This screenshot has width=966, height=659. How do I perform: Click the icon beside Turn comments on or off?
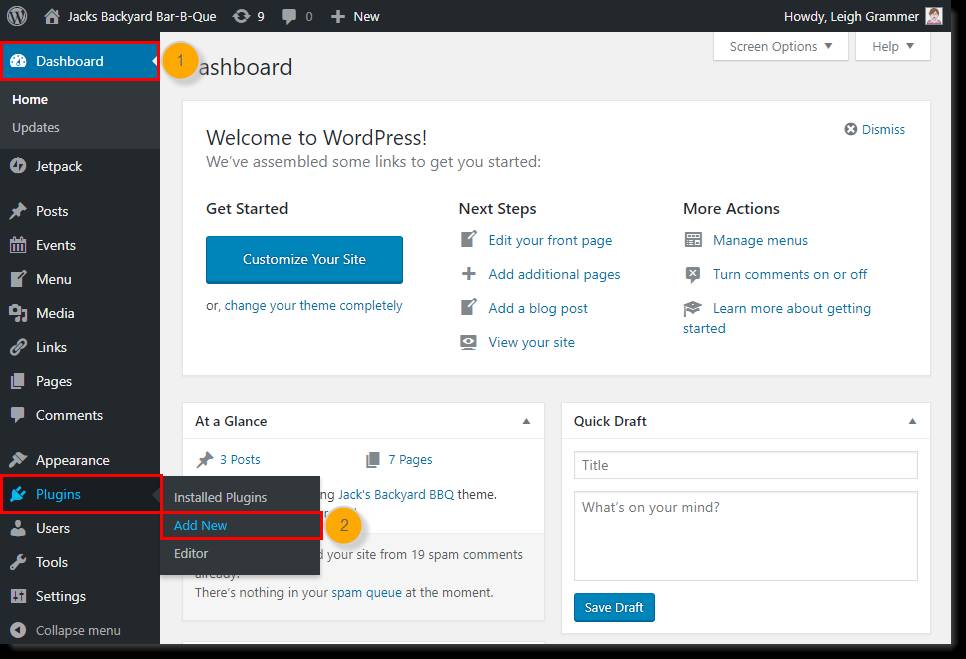tap(693, 274)
